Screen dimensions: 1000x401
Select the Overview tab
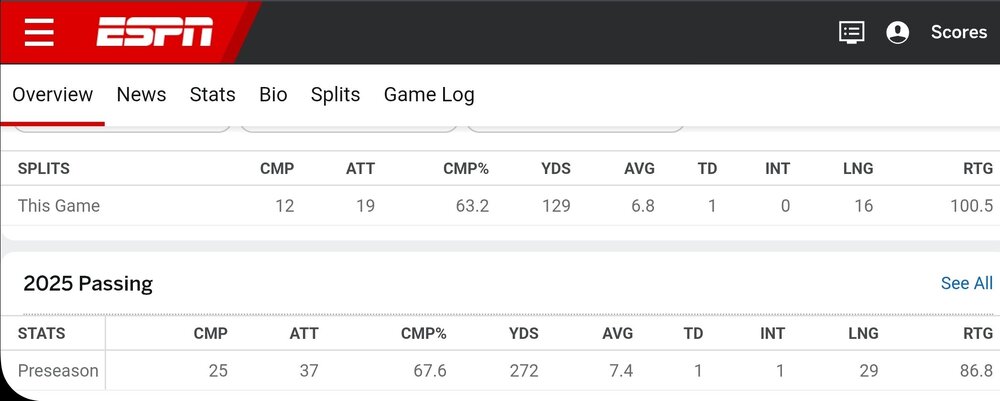[x=52, y=95]
